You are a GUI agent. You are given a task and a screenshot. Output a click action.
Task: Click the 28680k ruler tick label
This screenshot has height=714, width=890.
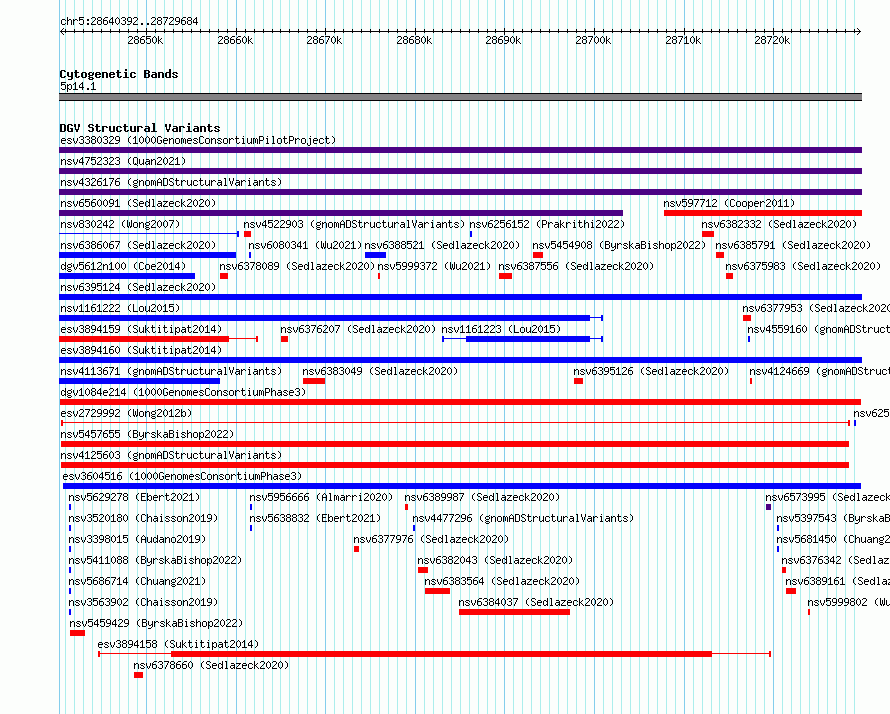click(414, 40)
